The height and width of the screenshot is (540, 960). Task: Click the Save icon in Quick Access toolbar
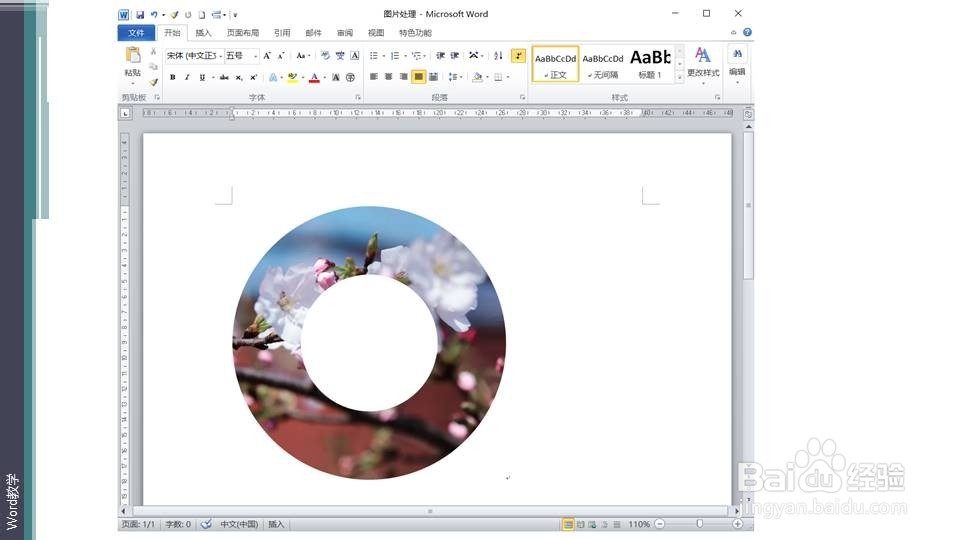click(x=140, y=14)
